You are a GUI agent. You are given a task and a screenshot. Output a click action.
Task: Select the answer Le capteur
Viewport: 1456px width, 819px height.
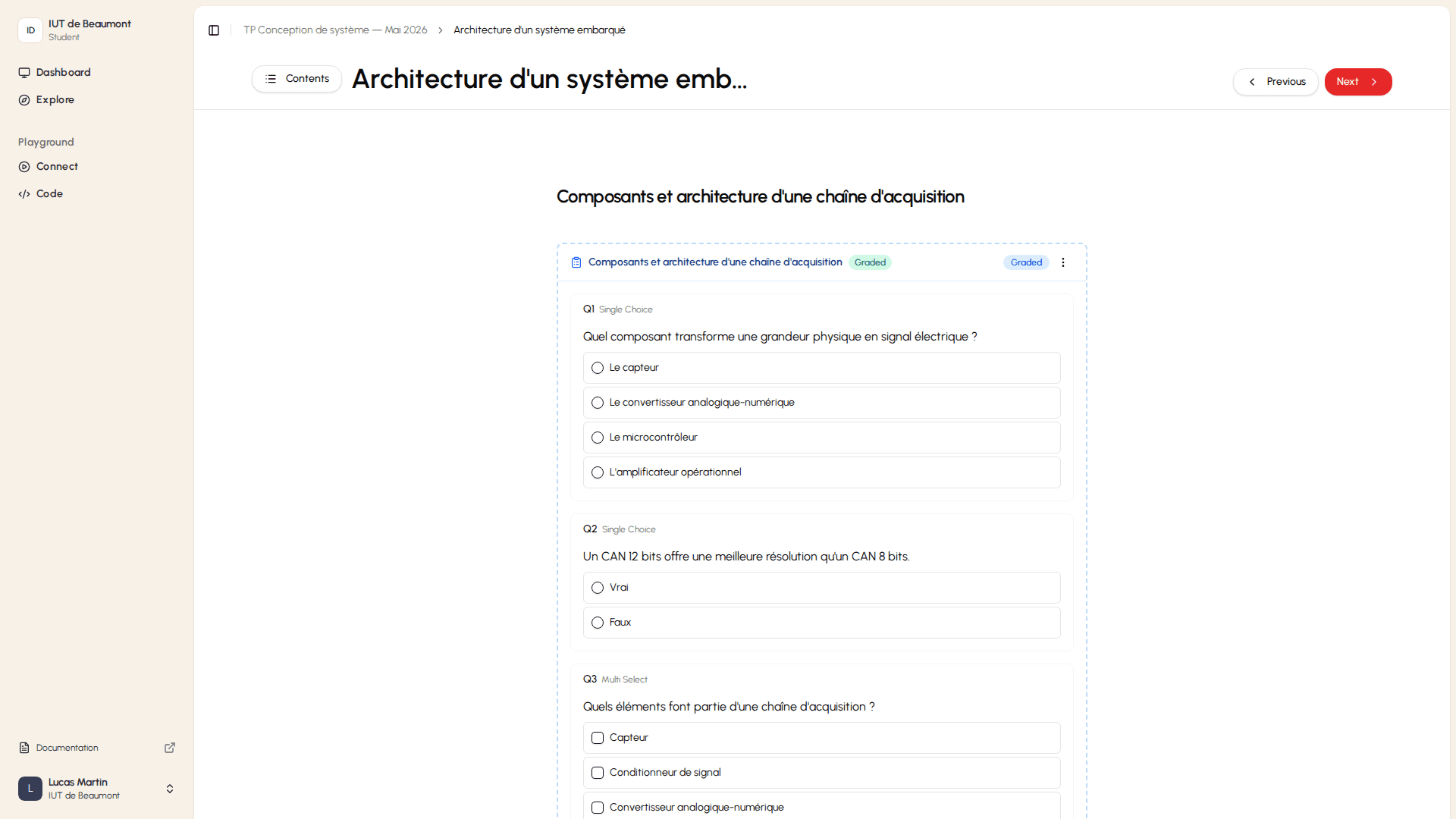pyautogui.click(x=821, y=368)
